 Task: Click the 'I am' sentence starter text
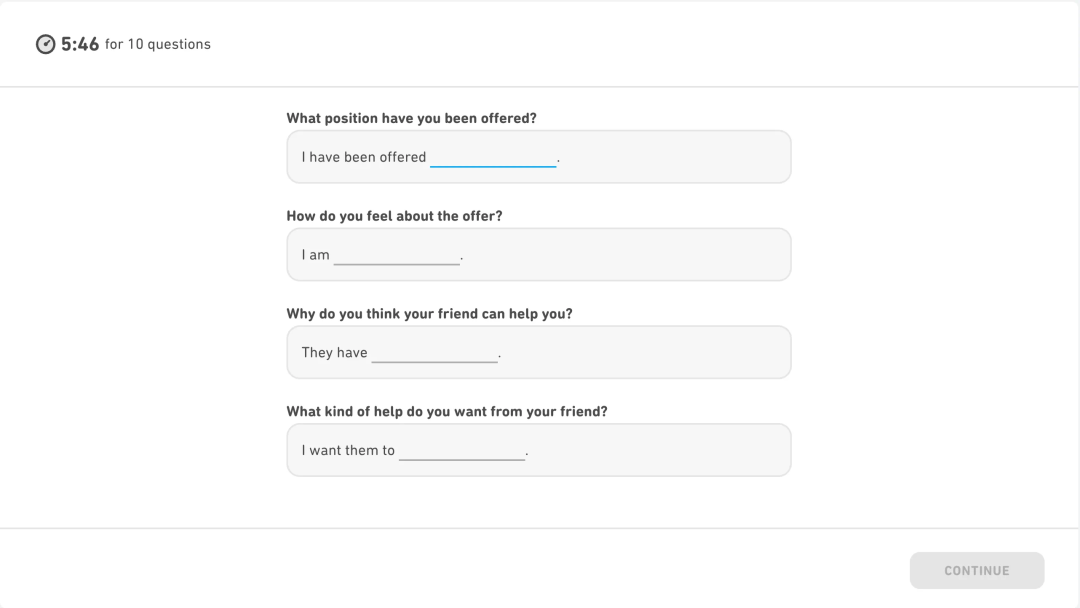point(315,255)
